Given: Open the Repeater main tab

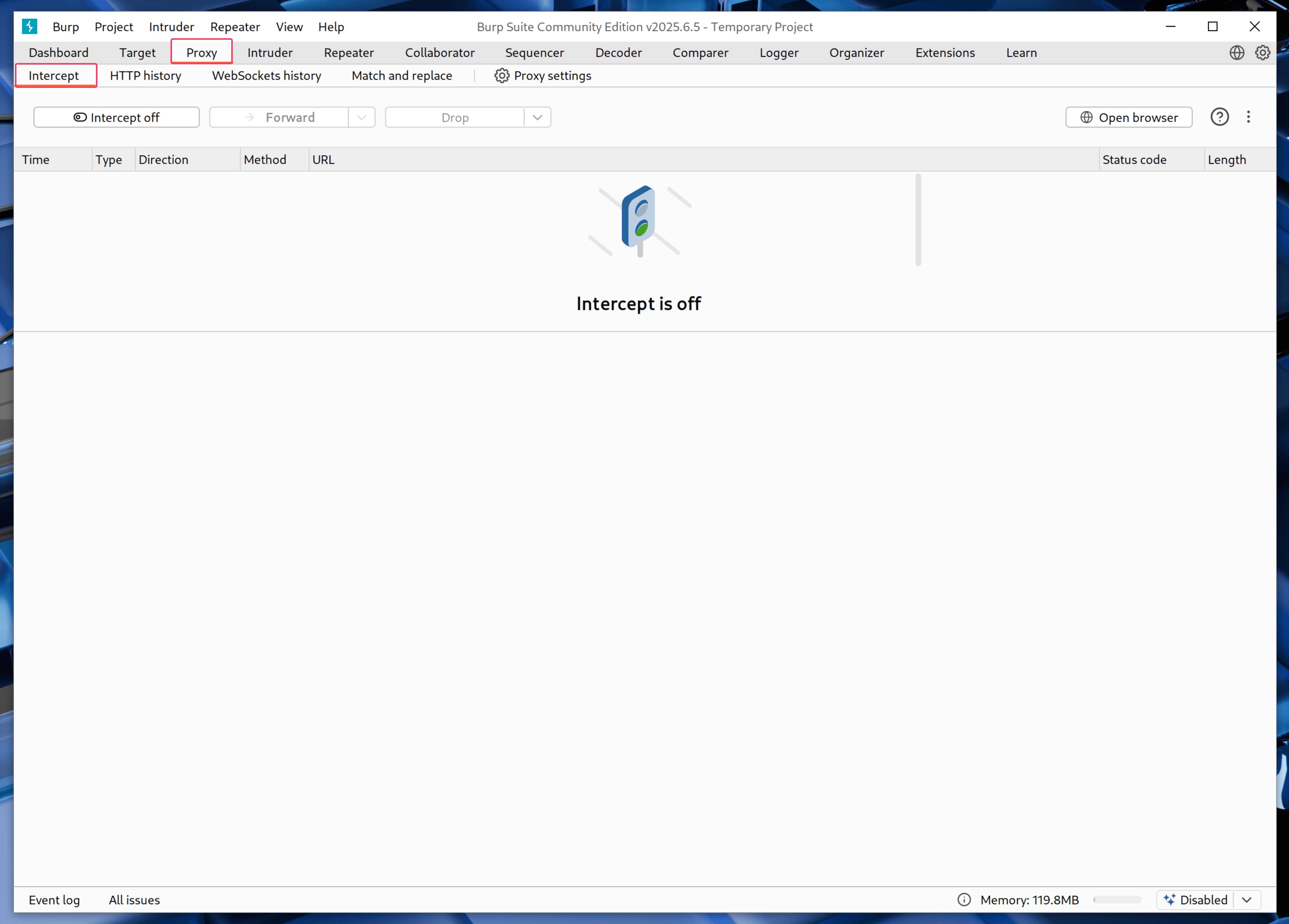Looking at the screenshot, I should click(348, 53).
